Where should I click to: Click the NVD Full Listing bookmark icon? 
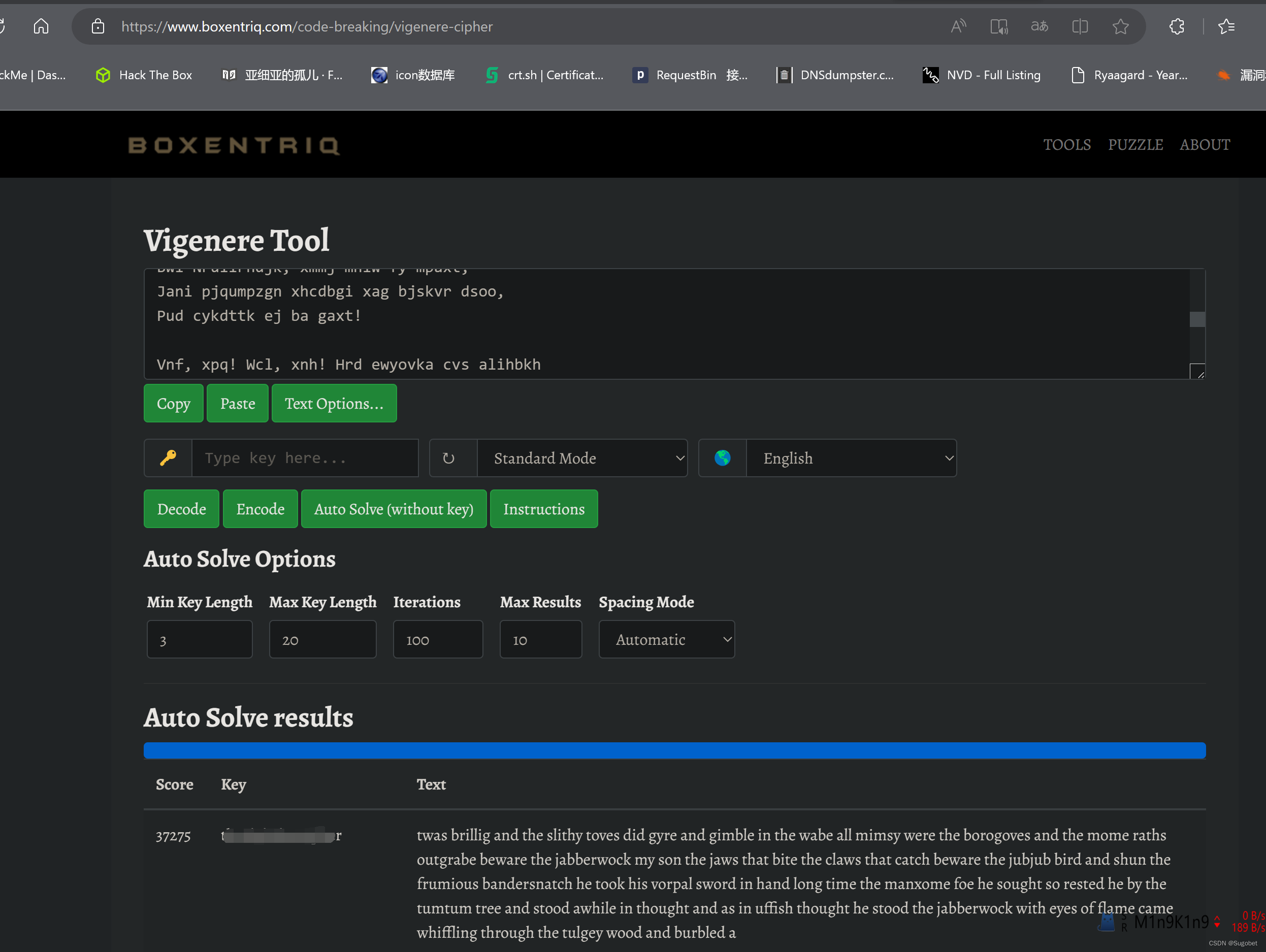(x=931, y=74)
